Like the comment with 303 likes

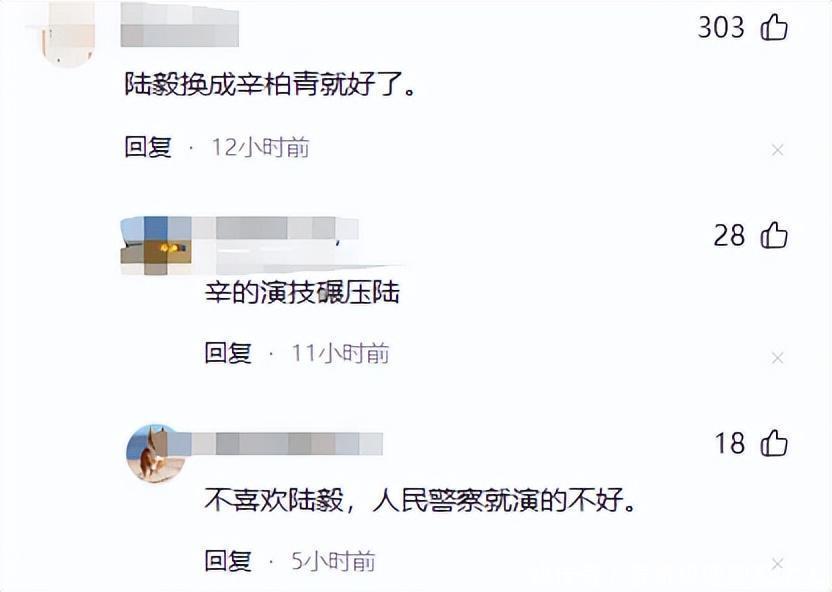click(x=774, y=27)
